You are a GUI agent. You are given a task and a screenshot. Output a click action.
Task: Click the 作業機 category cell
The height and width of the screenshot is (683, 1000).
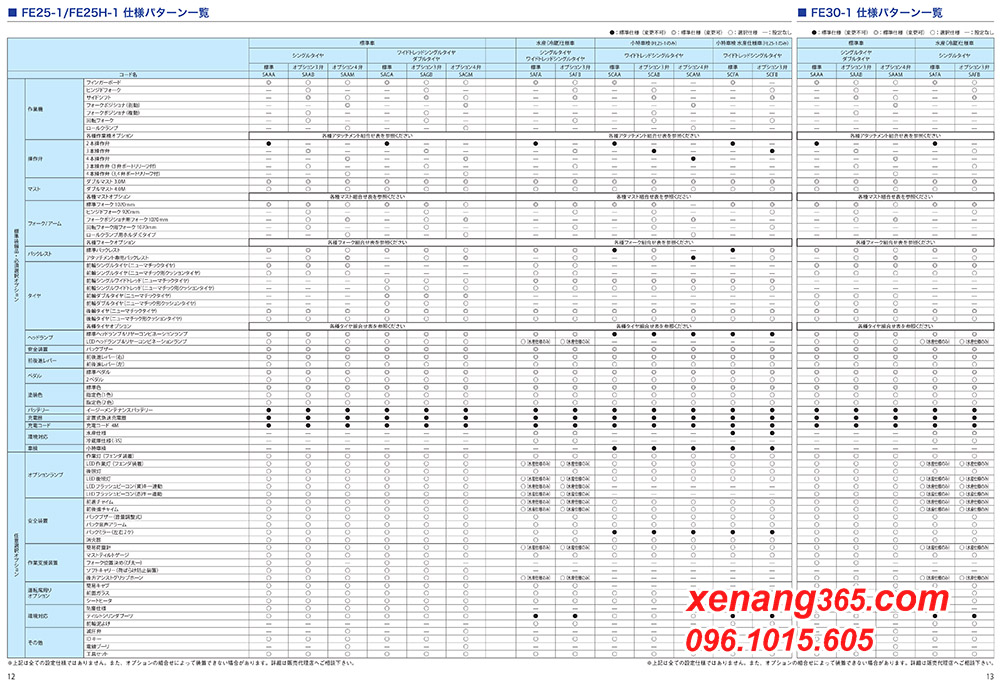click(x=54, y=109)
